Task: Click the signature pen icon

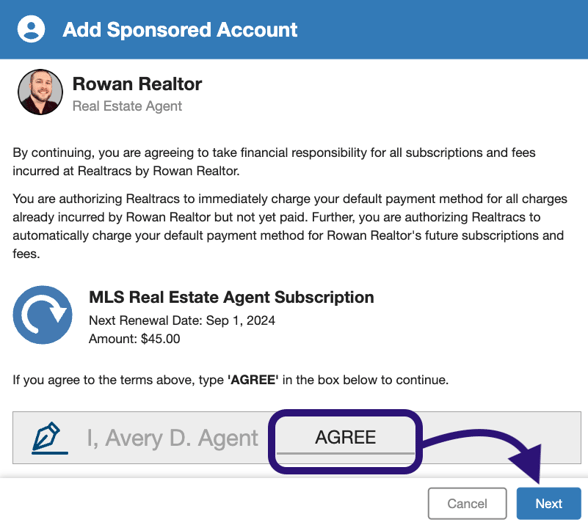Action: [50, 438]
